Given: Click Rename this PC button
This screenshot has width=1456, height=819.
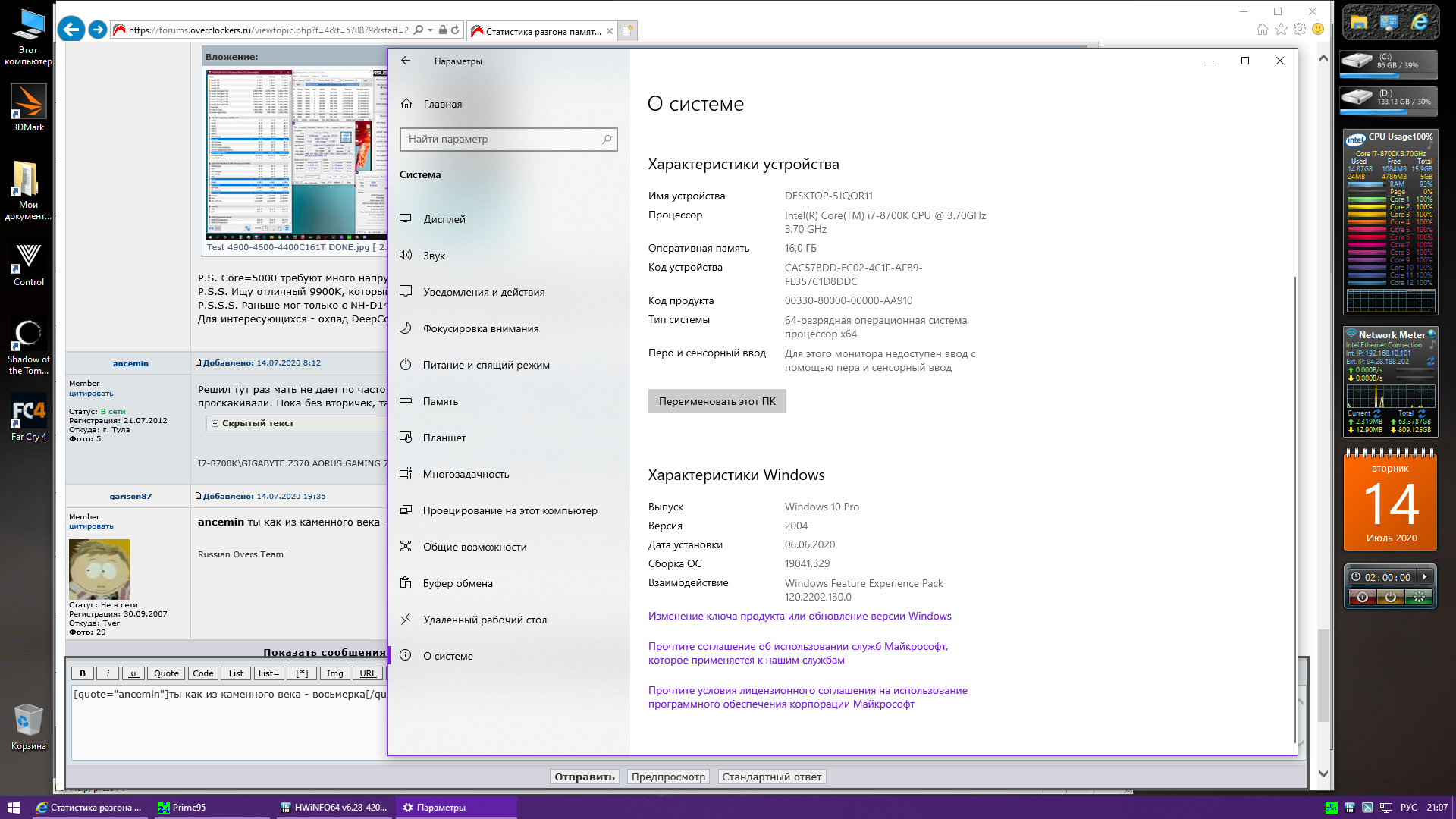Looking at the screenshot, I should (717, 401).
